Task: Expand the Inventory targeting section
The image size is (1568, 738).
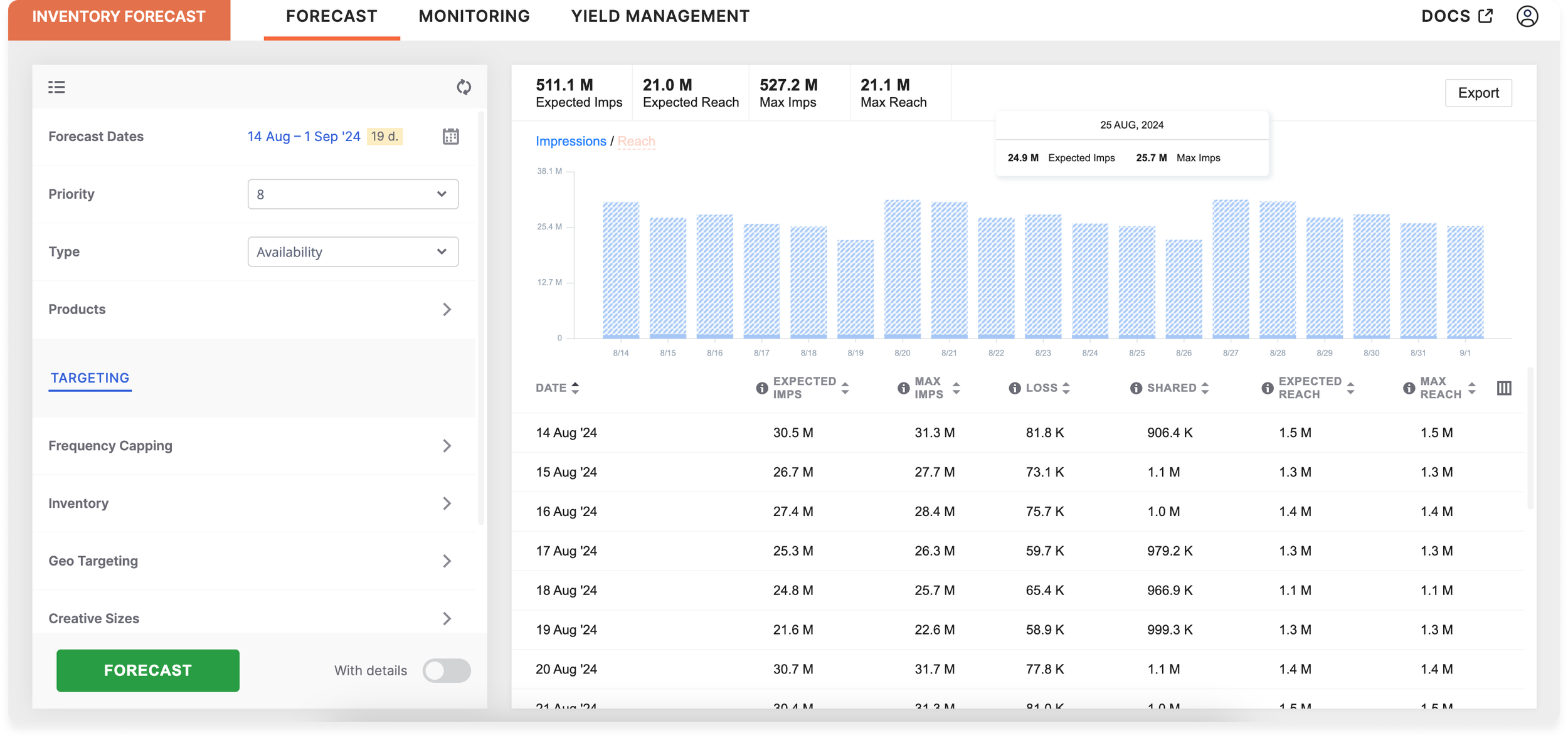Action: click(x=253, y=503)
